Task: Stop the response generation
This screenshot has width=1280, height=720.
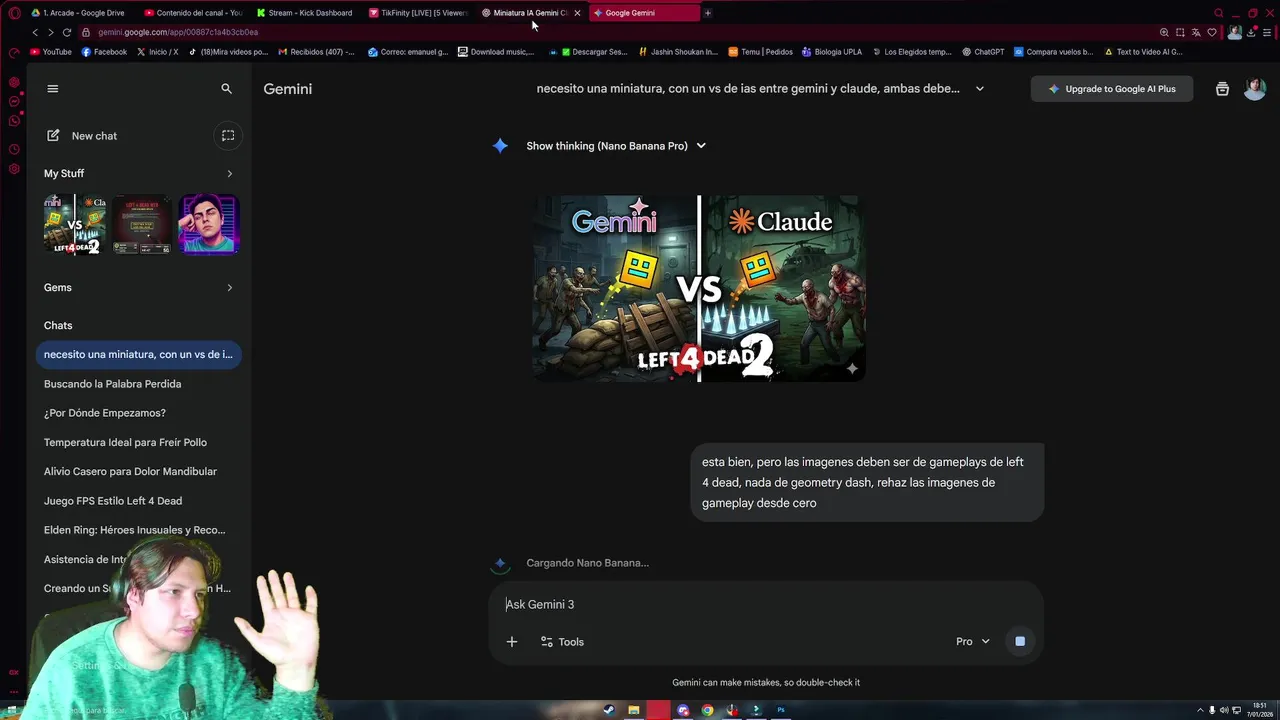Action: click(1020, 642)
